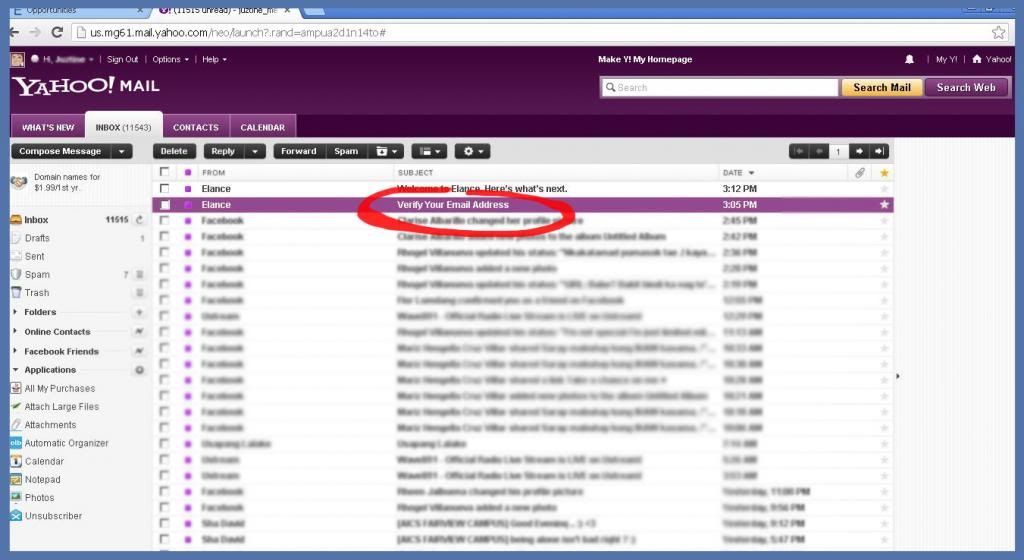Reload the page in browser
Image resolution: width=1024 pixels, height=560 pixels.
tap(57, 32)
